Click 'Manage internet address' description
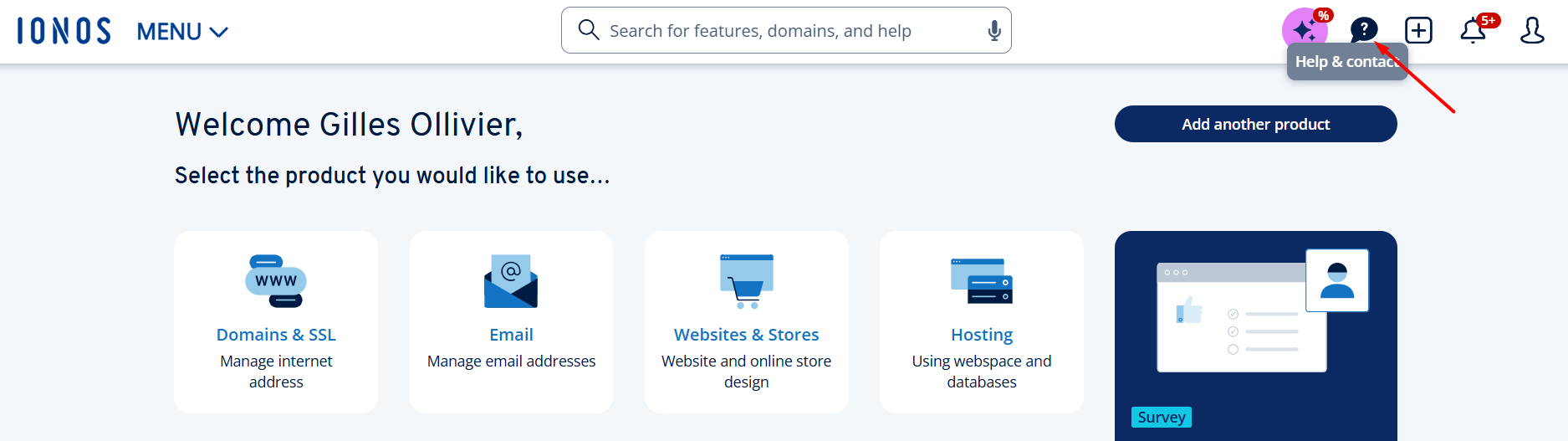 [276, 372]
